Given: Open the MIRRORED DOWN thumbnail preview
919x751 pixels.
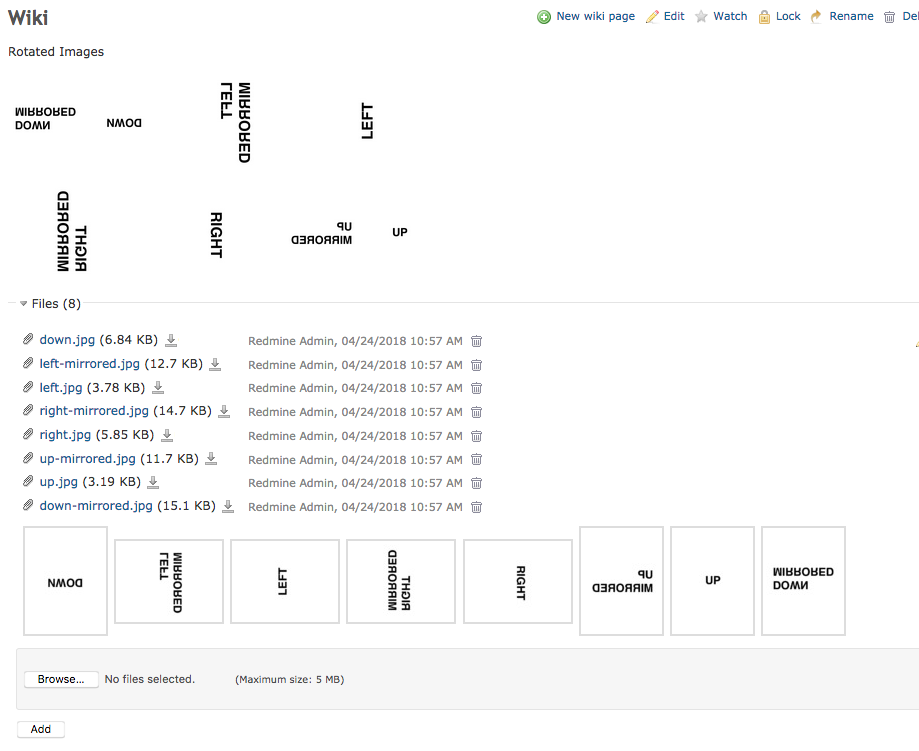Looking at the screenshot, I should point(804,581).
